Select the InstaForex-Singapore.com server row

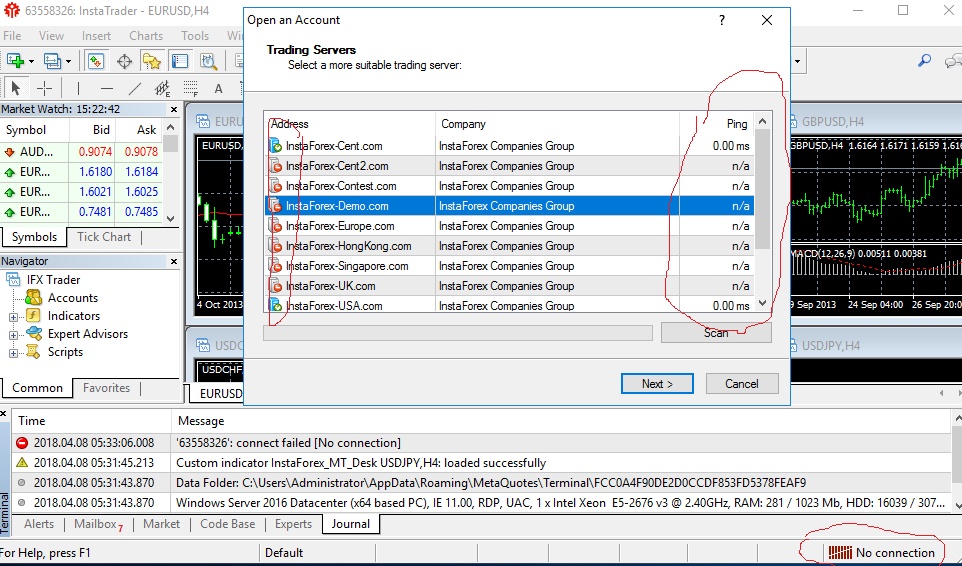pyautogui.click(x=509, y=266)
